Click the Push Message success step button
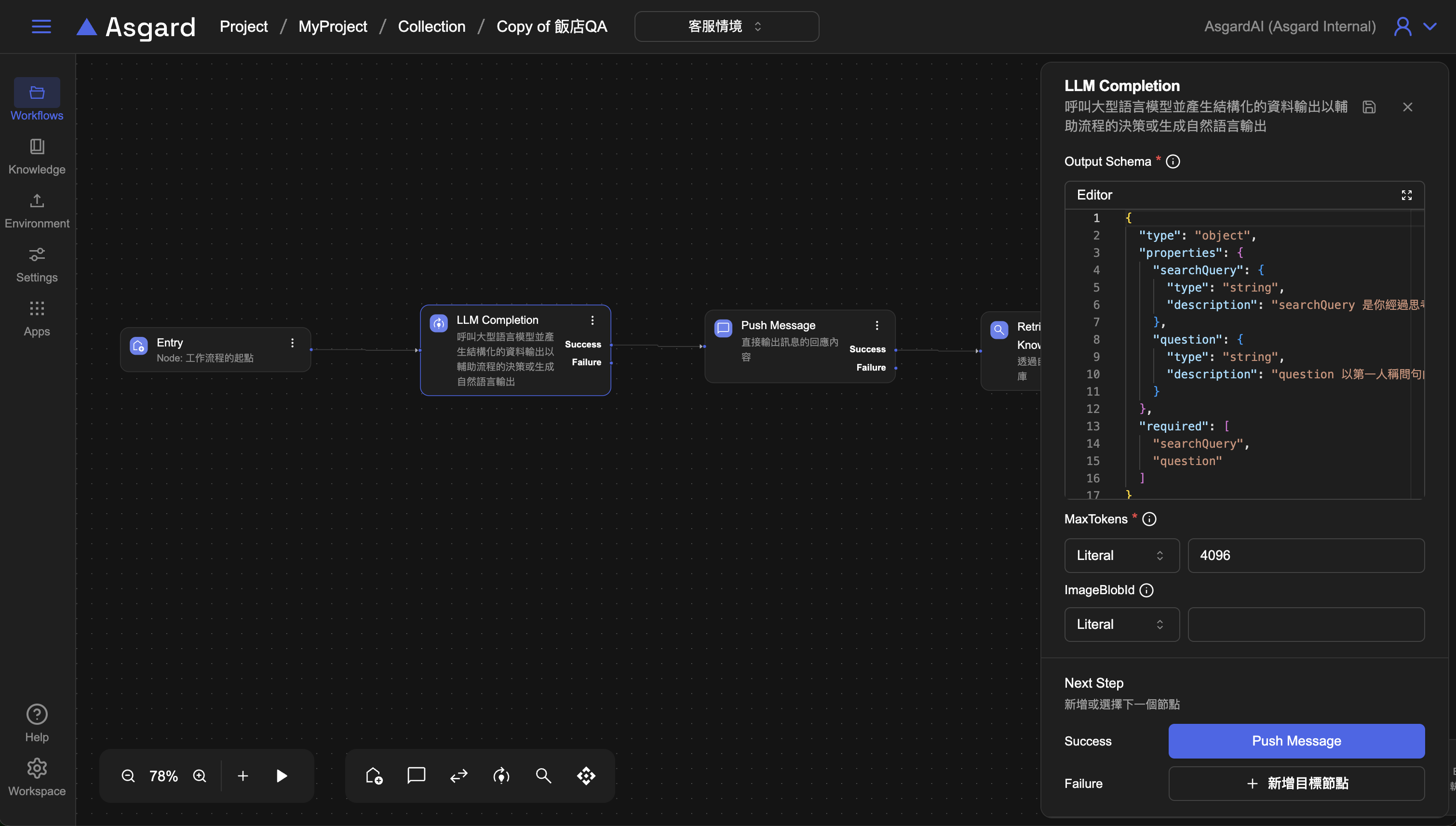Image resolution: width=1456 pixels, height=826 pixels. tap(1296, 741)
